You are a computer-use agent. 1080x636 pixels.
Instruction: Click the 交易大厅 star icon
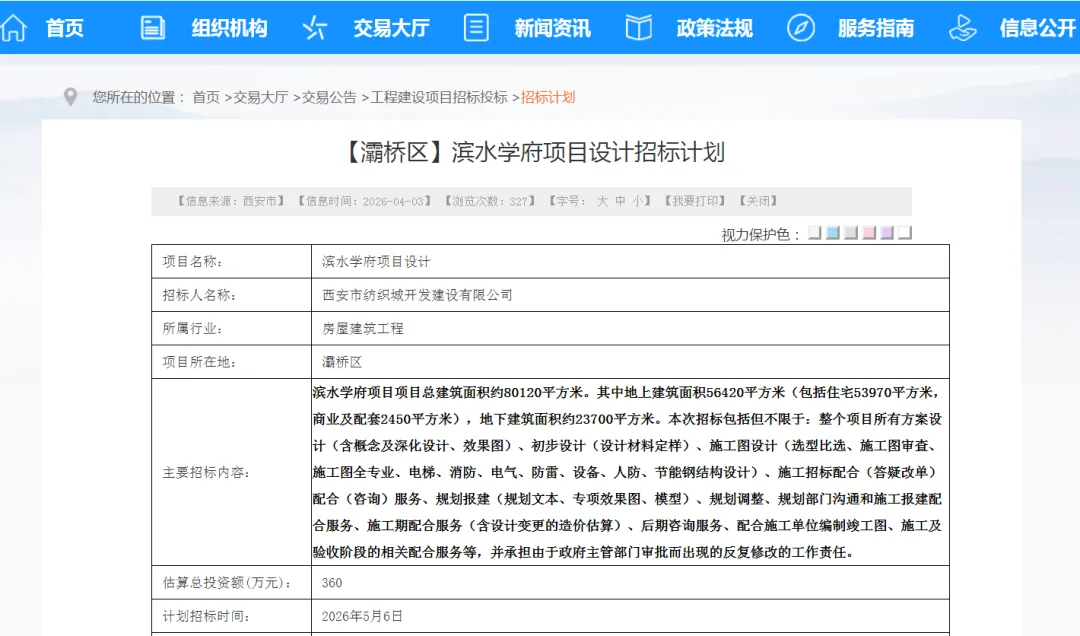[314, 28]
